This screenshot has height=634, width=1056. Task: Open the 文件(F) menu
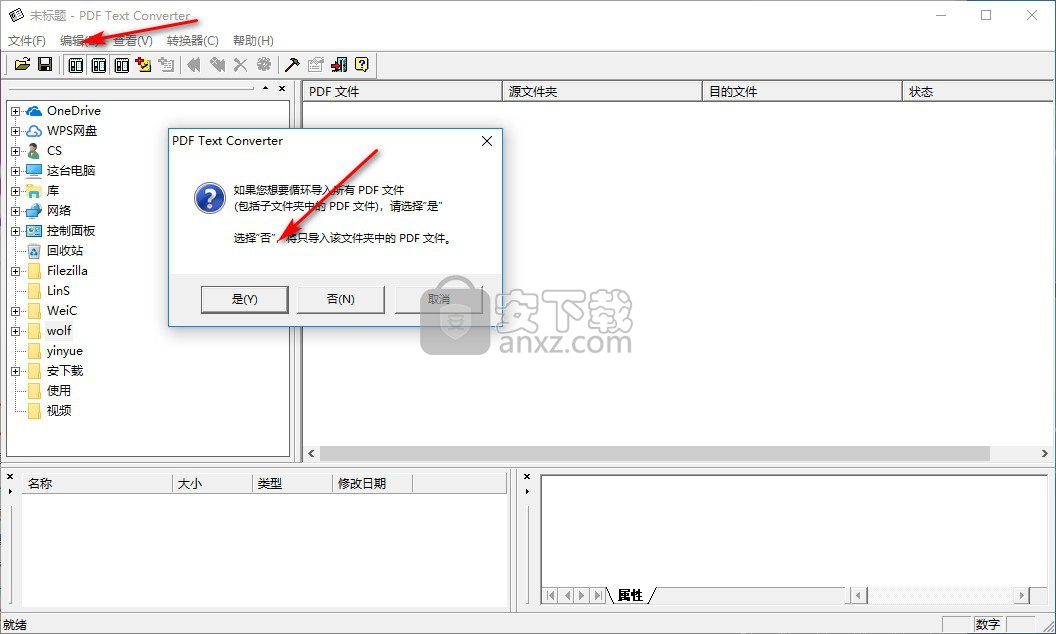27,40
